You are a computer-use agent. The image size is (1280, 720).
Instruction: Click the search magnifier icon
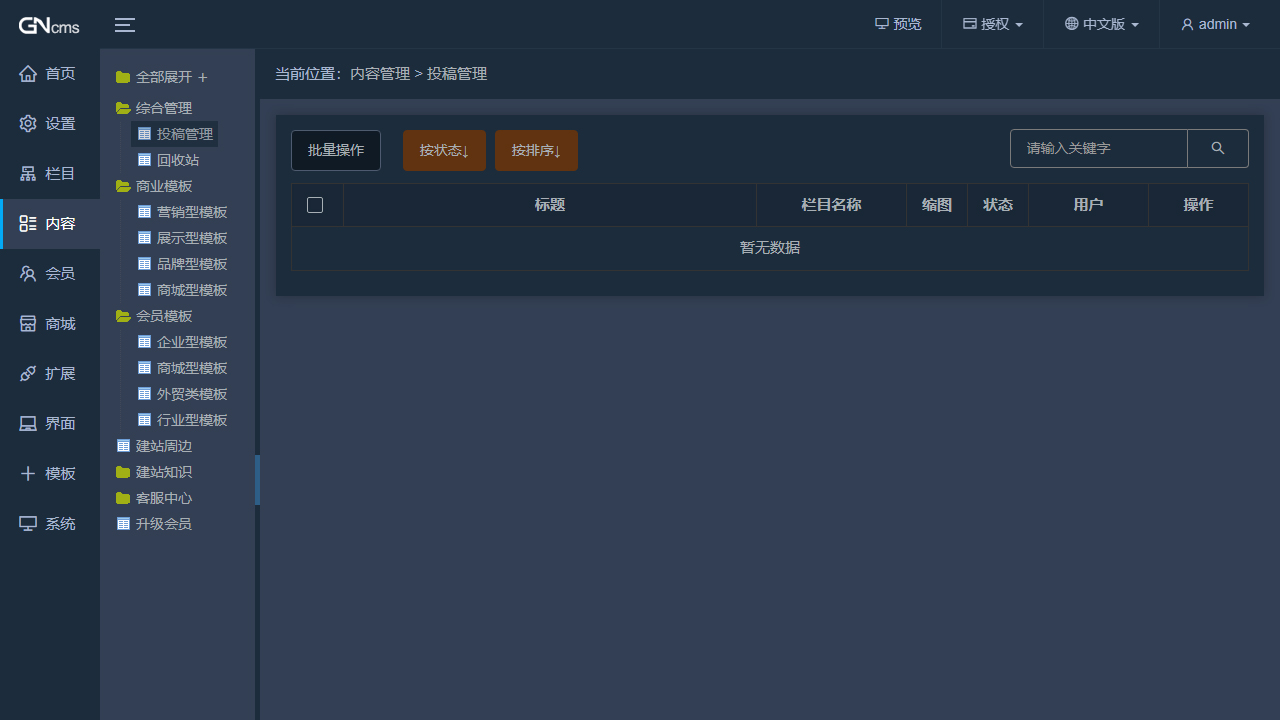click(1217, 148)
